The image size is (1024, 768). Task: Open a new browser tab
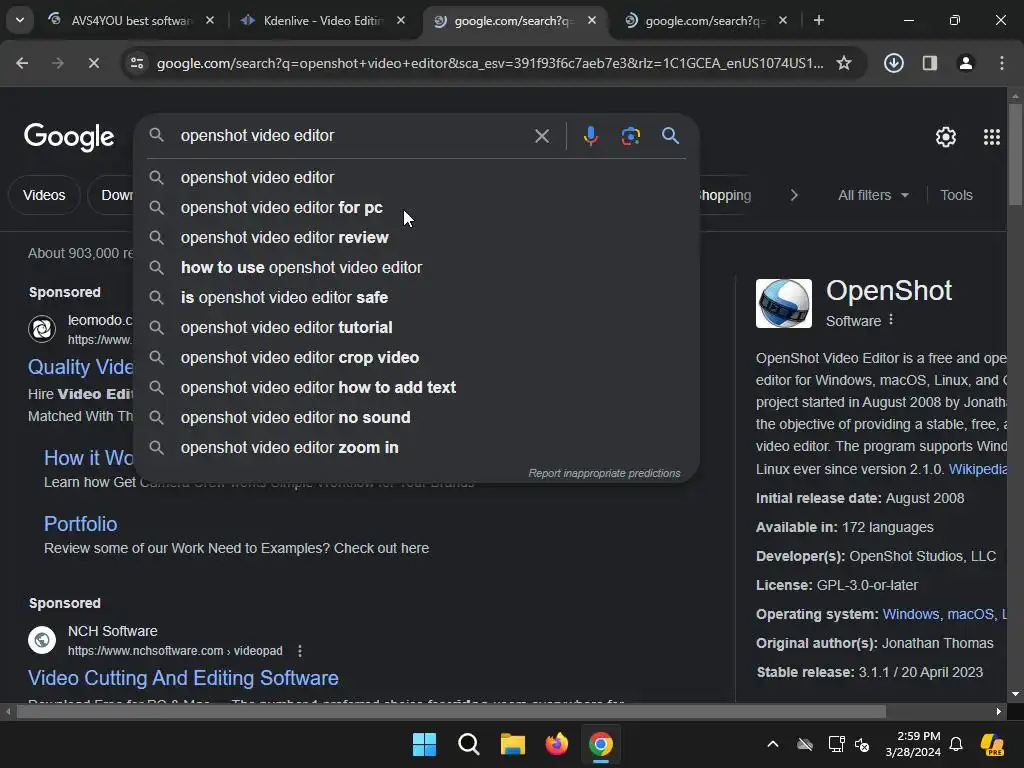coord(818,20)
